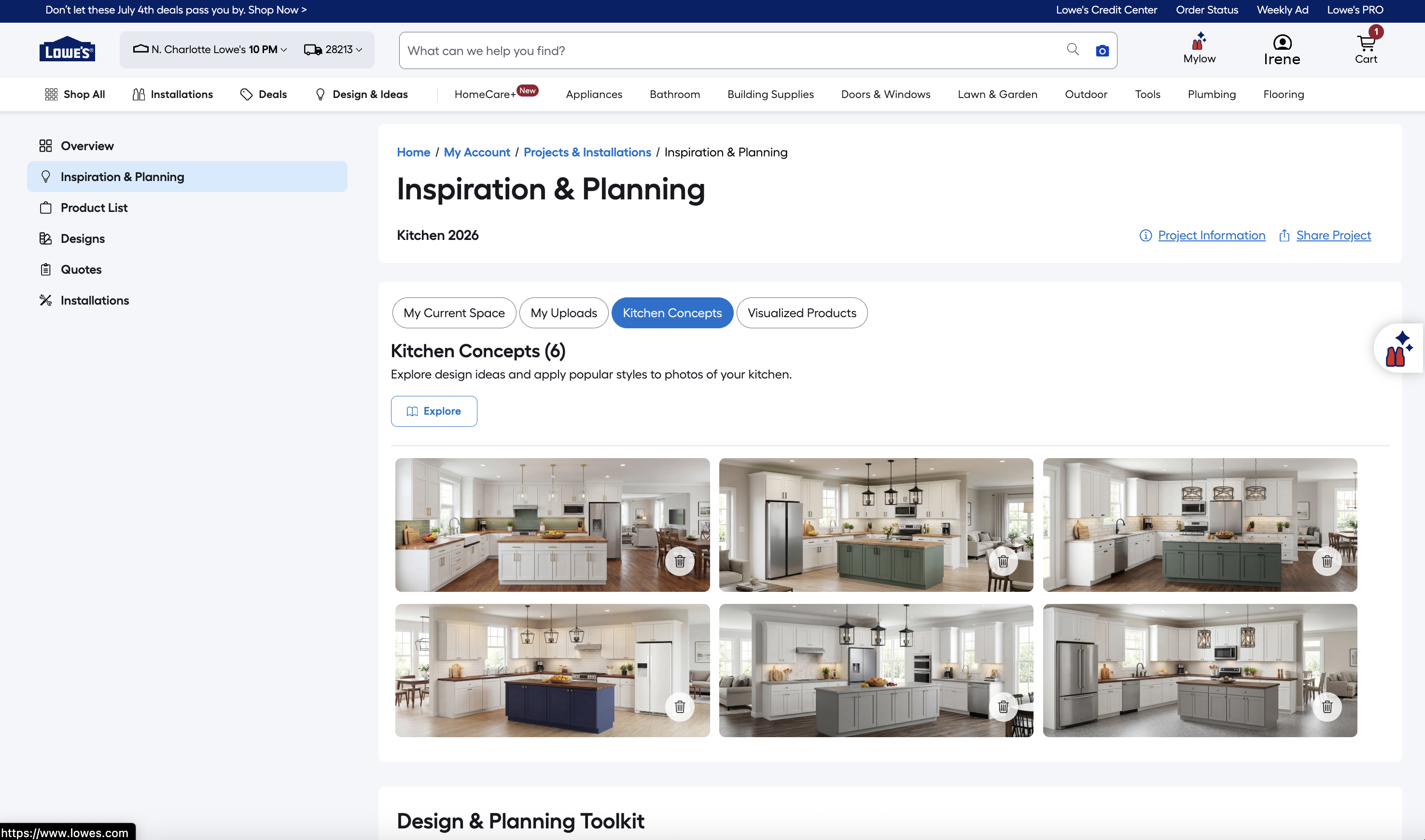Open Order Status link
The width and height of the screenshot is (1425, 840).
(x=1206, y=10)
